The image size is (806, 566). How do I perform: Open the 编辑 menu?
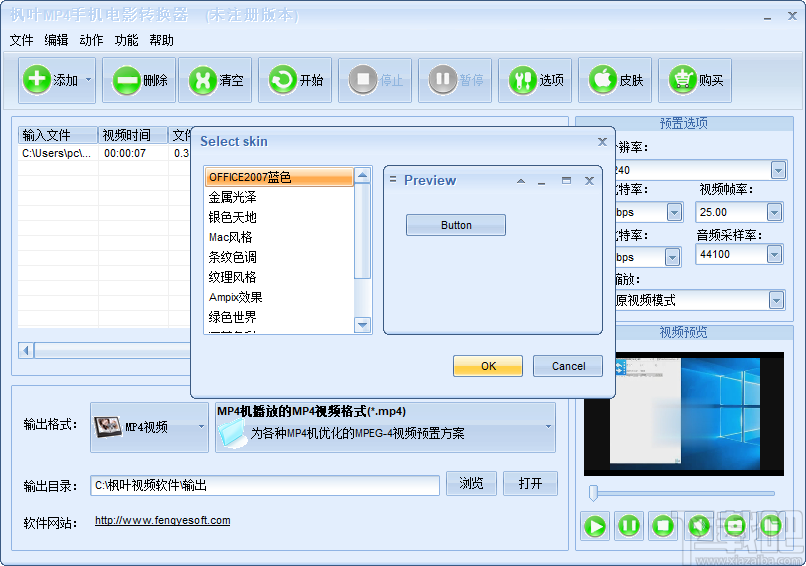[x=56, y=40]
